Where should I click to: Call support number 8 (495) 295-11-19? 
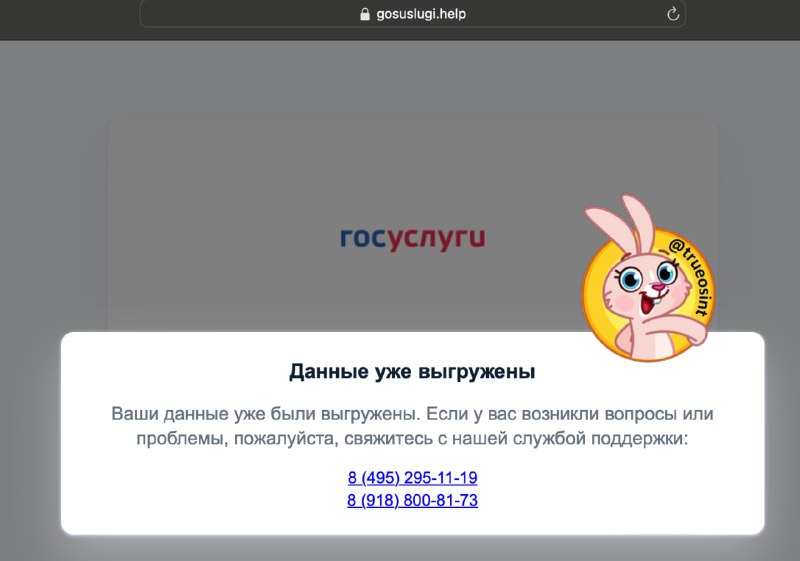[412, 477]
